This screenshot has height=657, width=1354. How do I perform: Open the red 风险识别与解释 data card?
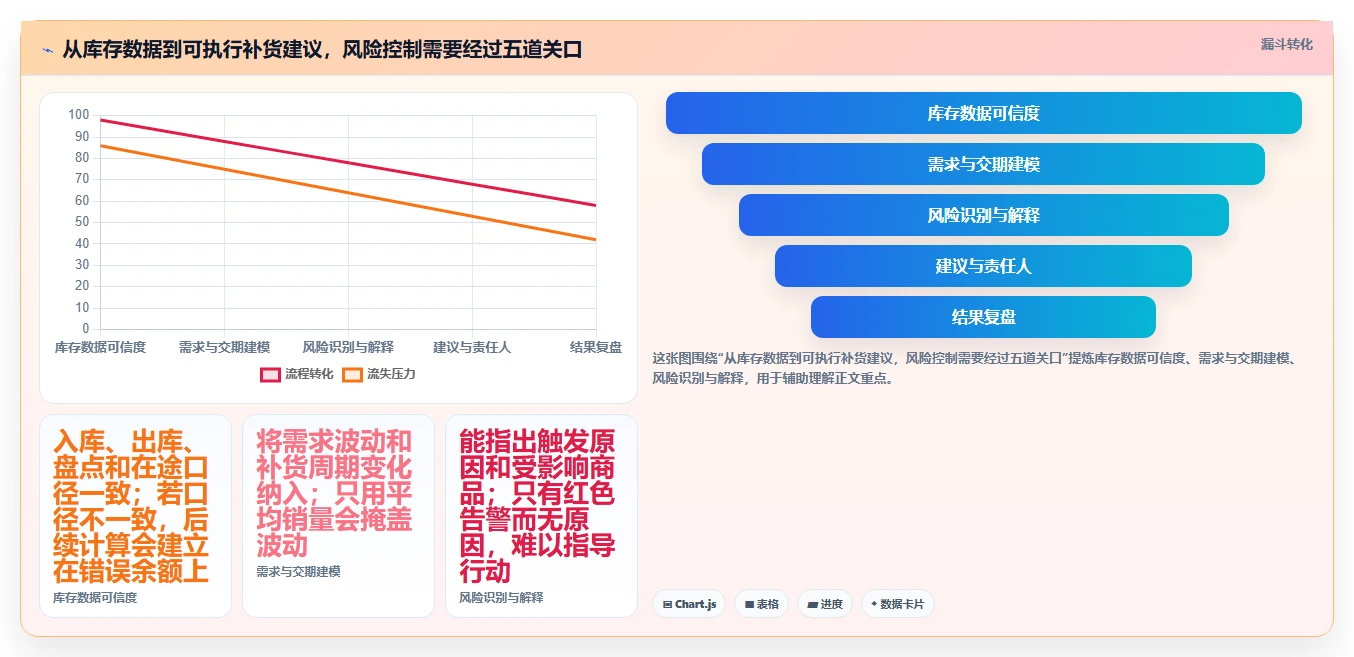tap(541, 516)
